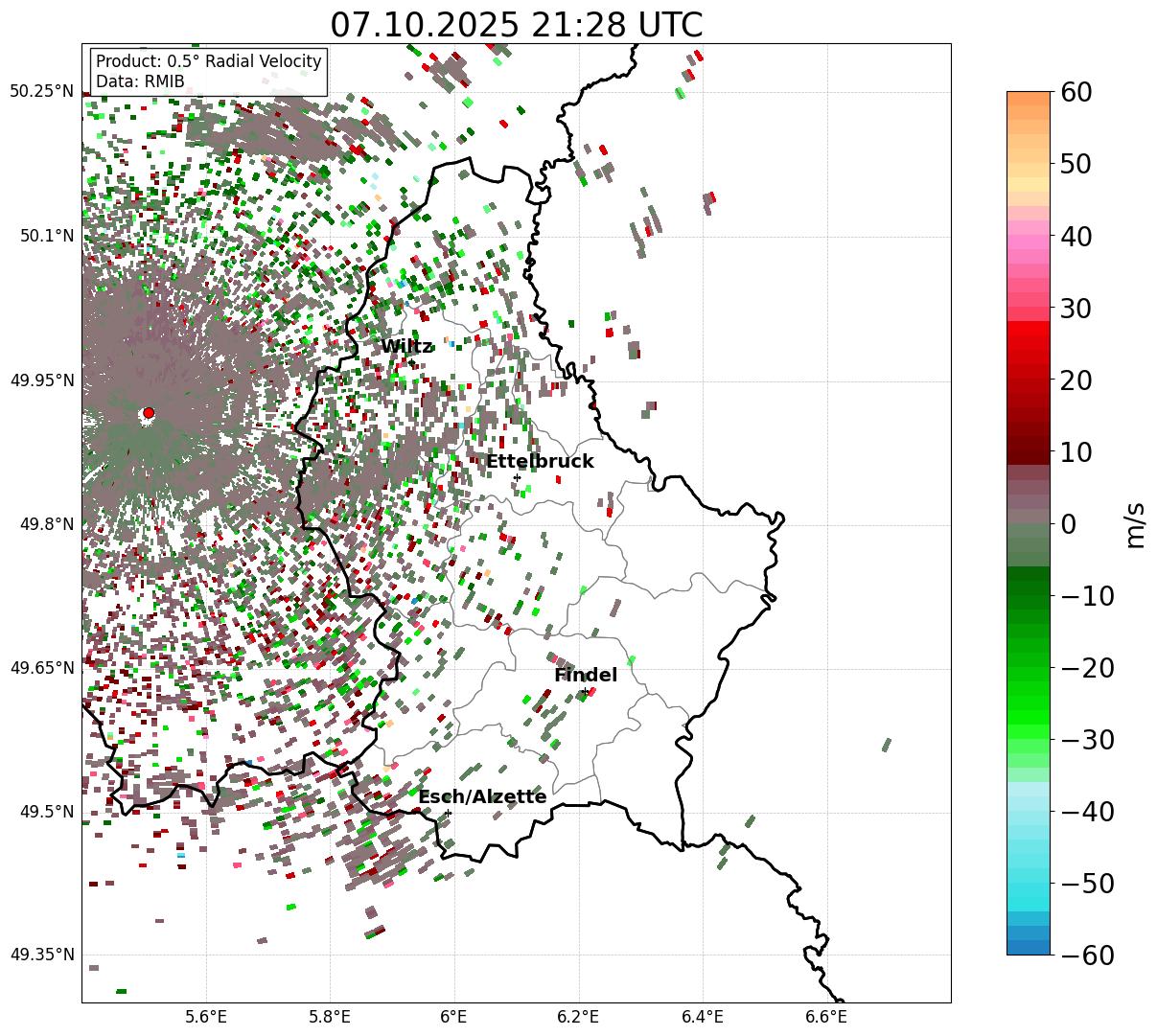The width and height of the screenshot is (1157, 1036).
Task: Click the colorbar −60 tick label
Action: pyautogui.click(x=1087, y=955)
